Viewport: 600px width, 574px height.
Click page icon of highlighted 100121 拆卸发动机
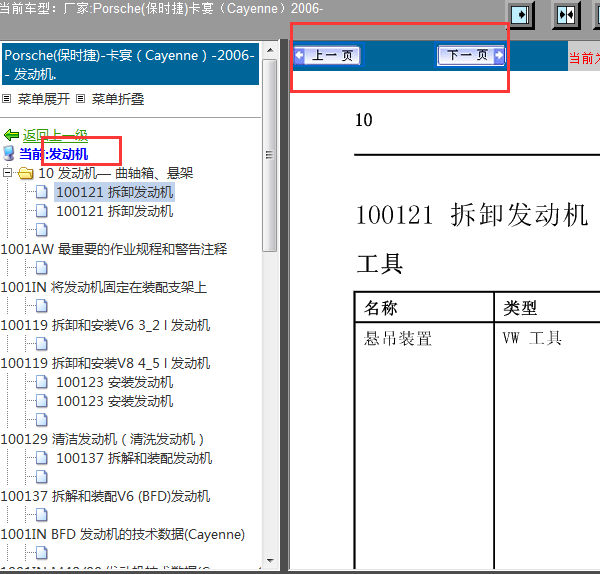point(42,192)
